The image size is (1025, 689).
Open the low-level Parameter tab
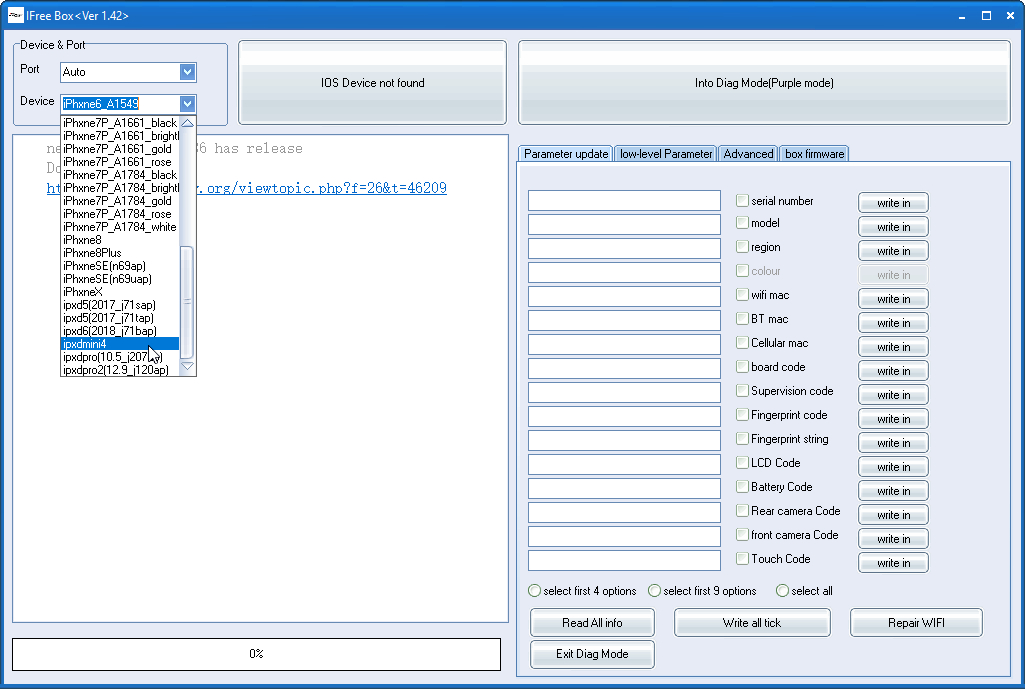click(666, 154)
